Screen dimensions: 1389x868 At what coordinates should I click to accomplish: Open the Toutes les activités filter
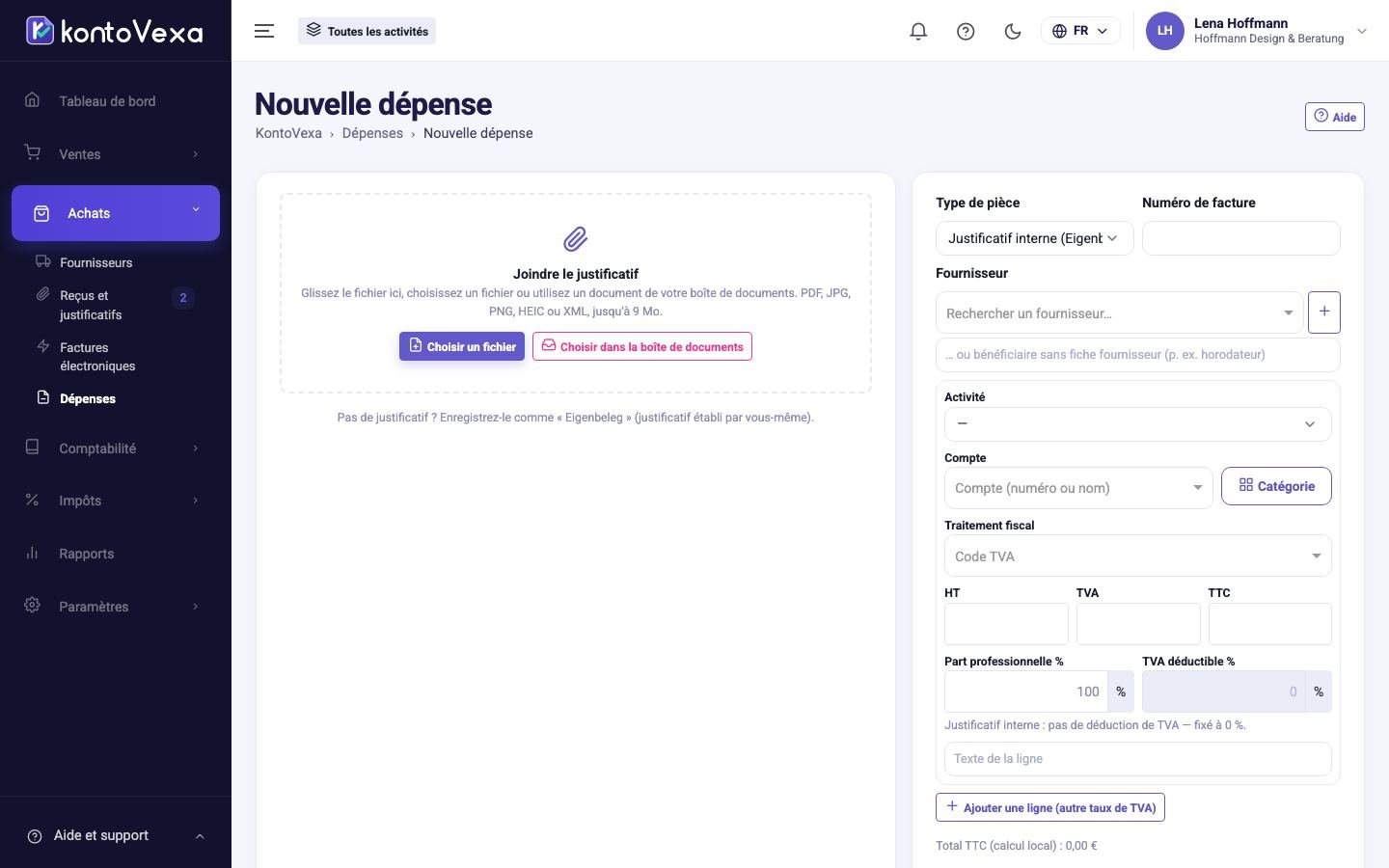tap(367, 31)
